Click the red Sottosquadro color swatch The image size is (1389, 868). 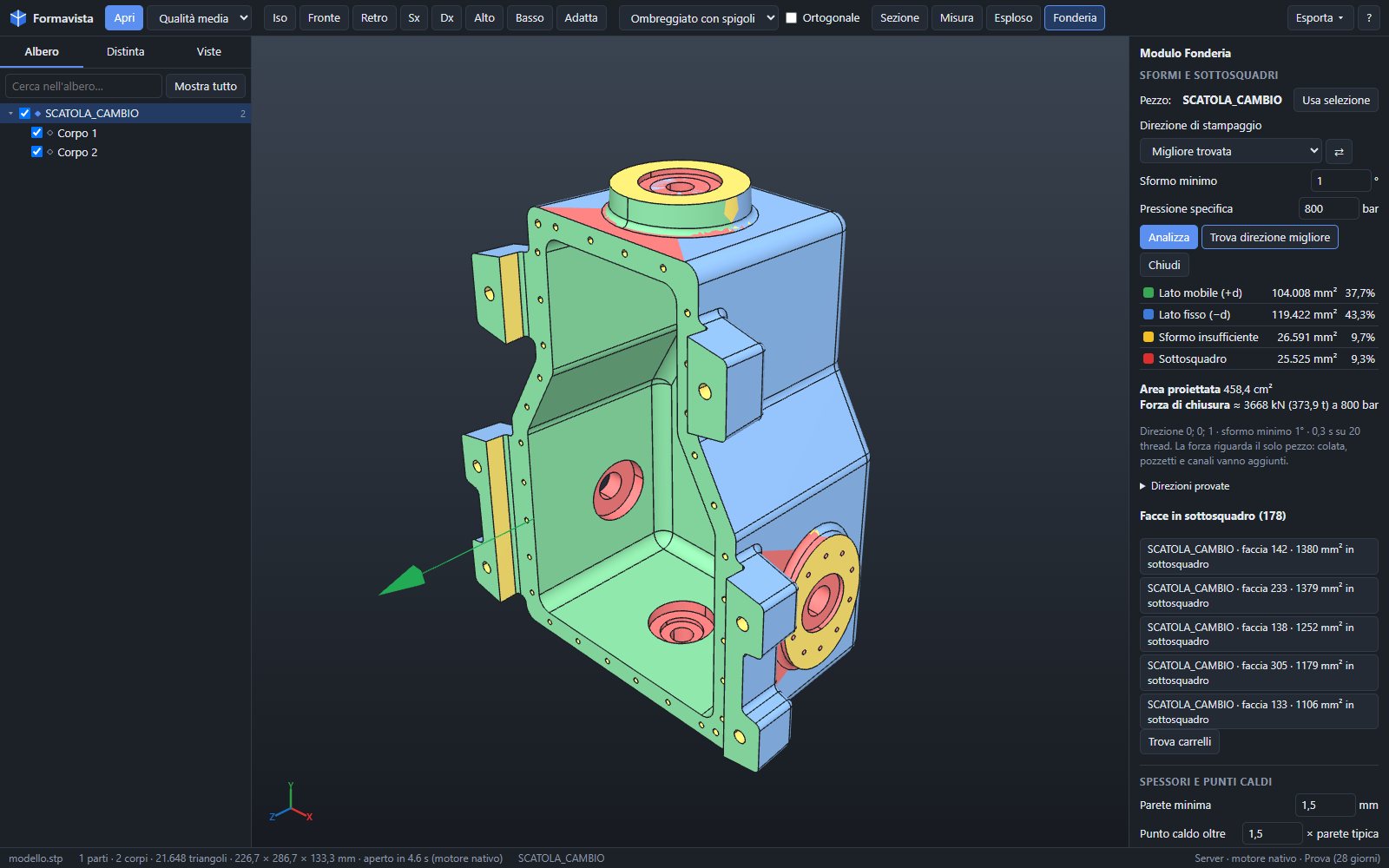tap(1149, 358)
